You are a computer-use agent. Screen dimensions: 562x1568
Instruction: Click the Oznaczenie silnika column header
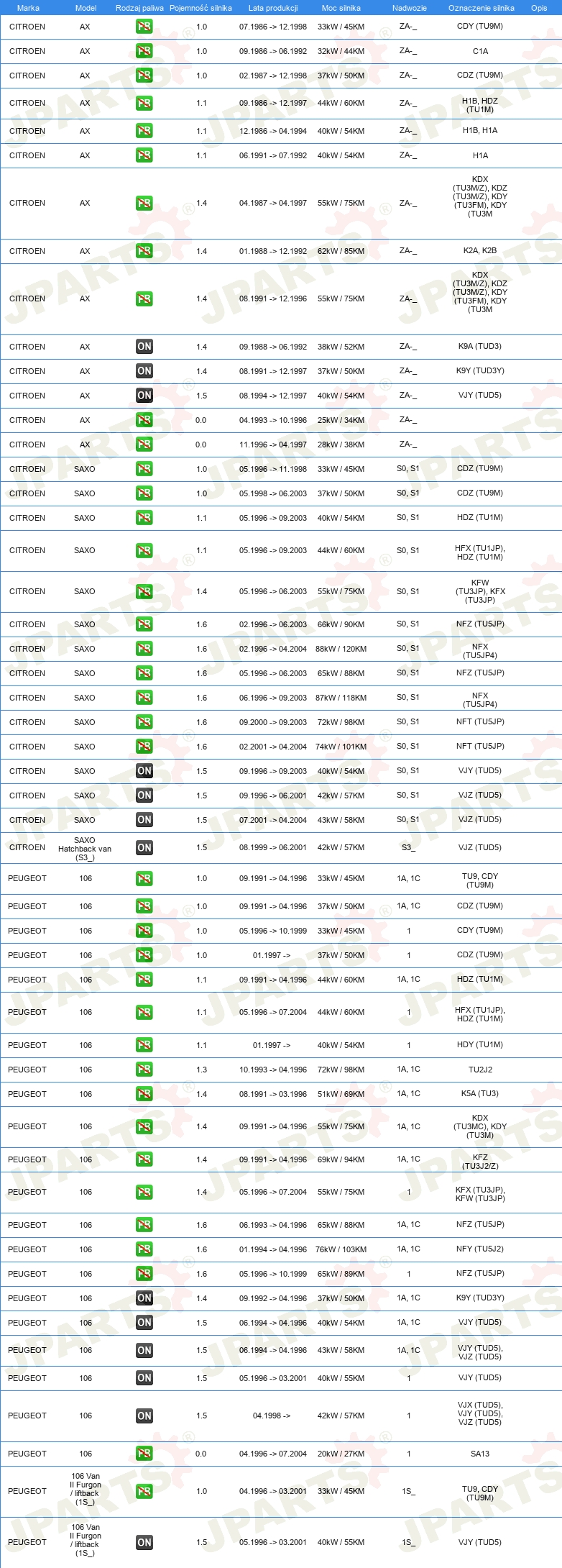(482, 8)
